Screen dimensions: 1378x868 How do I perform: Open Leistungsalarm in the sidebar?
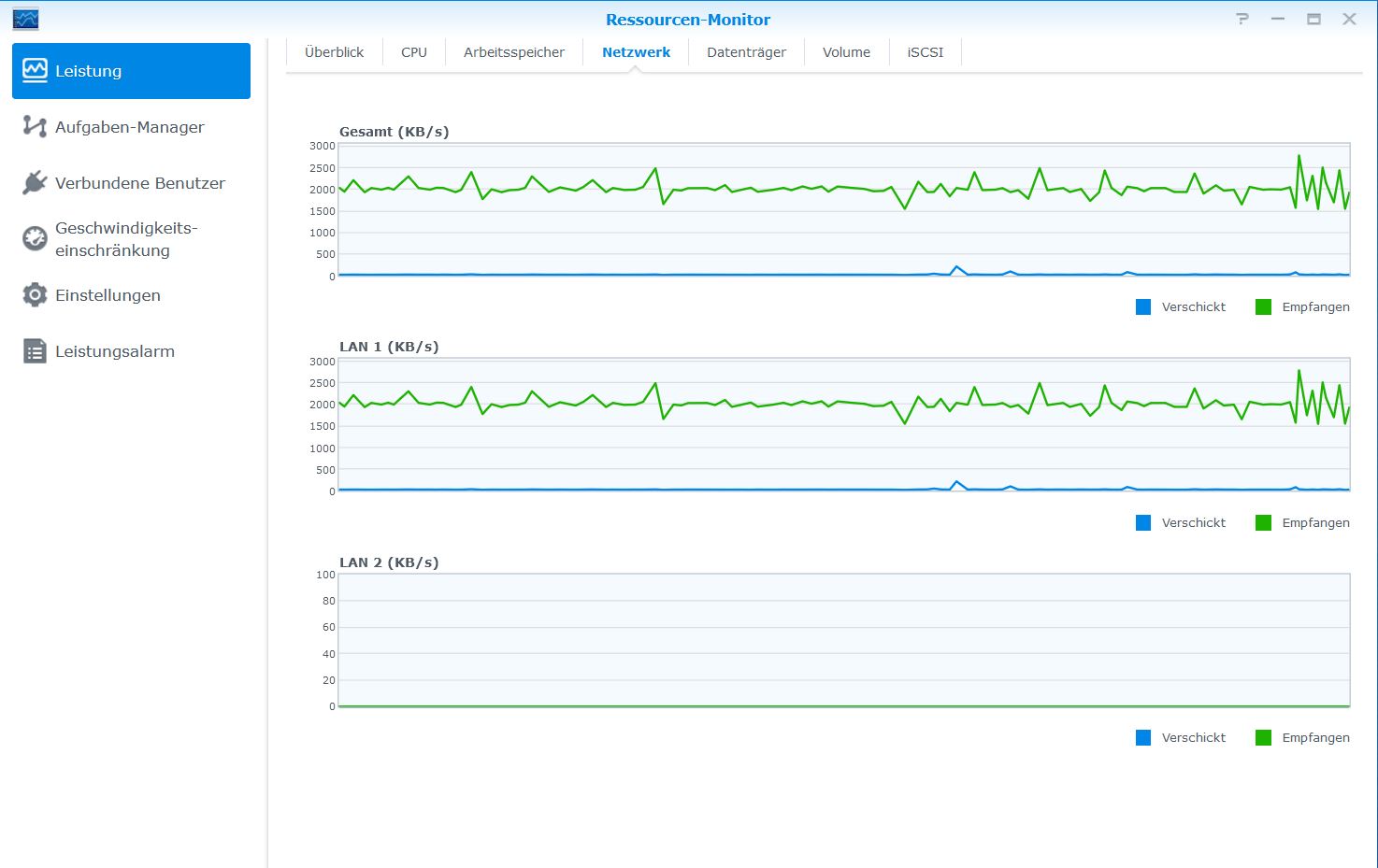coord(131,351)
